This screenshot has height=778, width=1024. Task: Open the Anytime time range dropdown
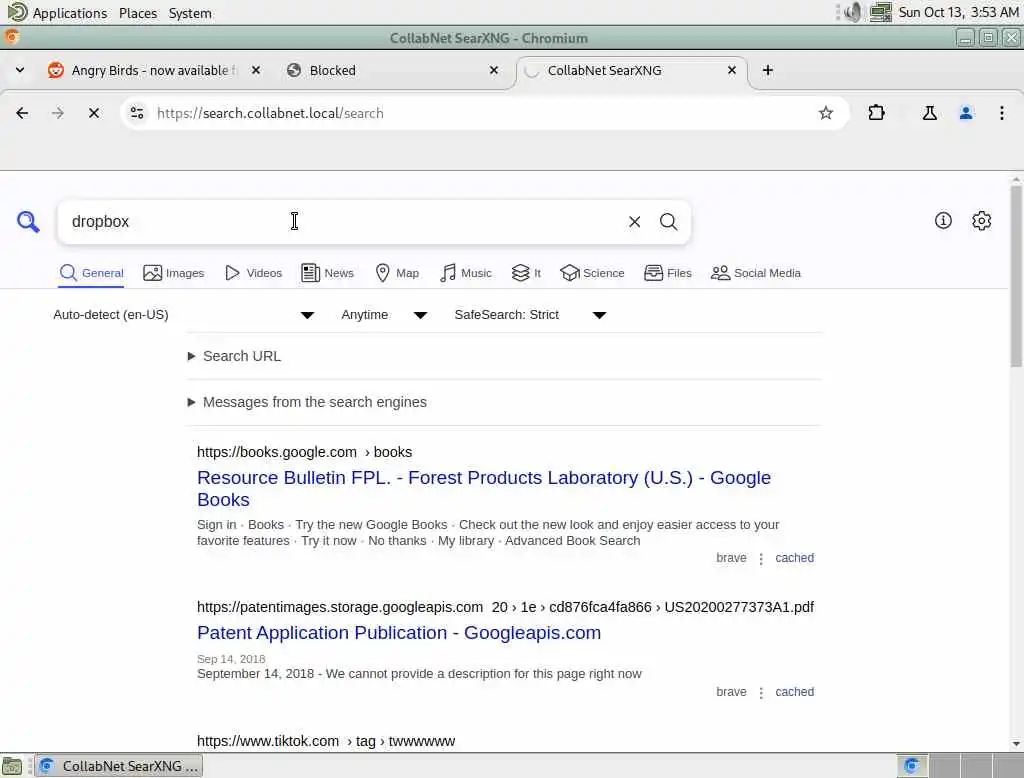[384, 315]
